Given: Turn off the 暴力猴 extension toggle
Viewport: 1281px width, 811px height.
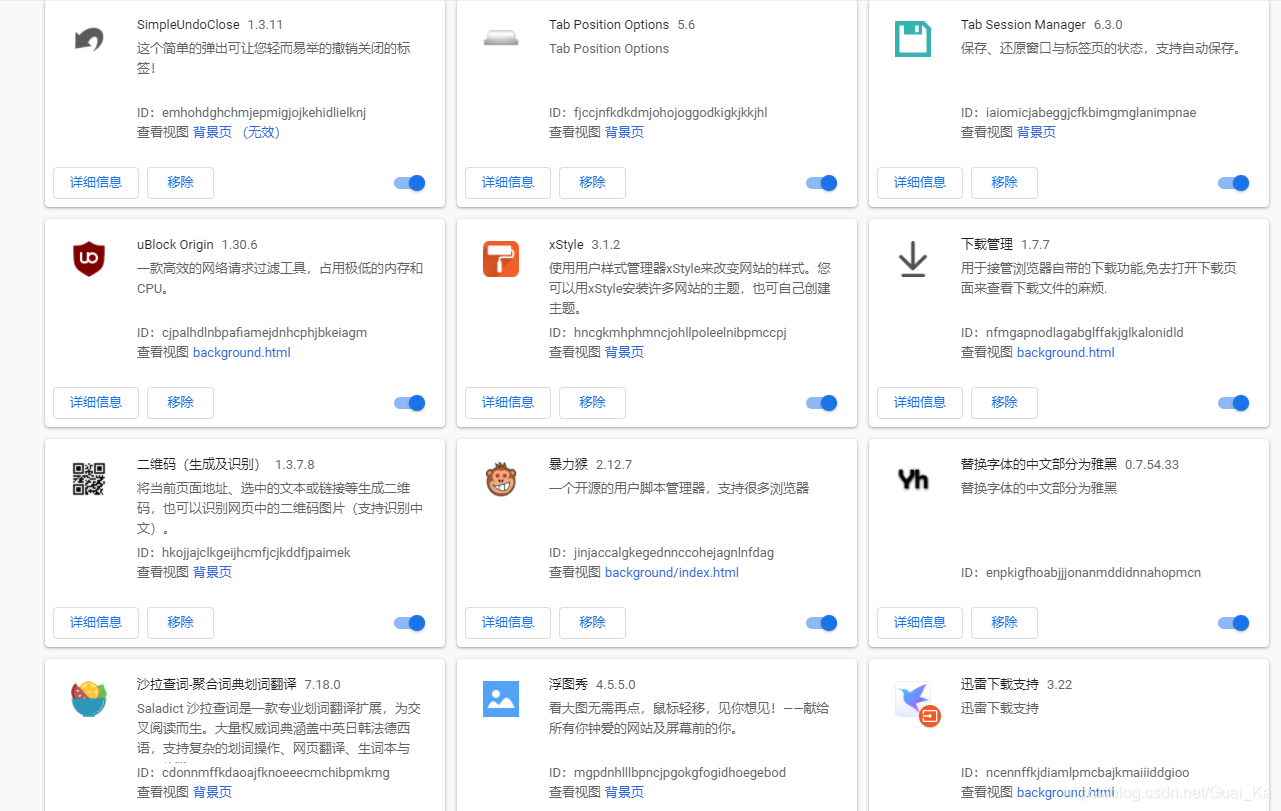Looking at the screenshot, I should pos(822,623).
